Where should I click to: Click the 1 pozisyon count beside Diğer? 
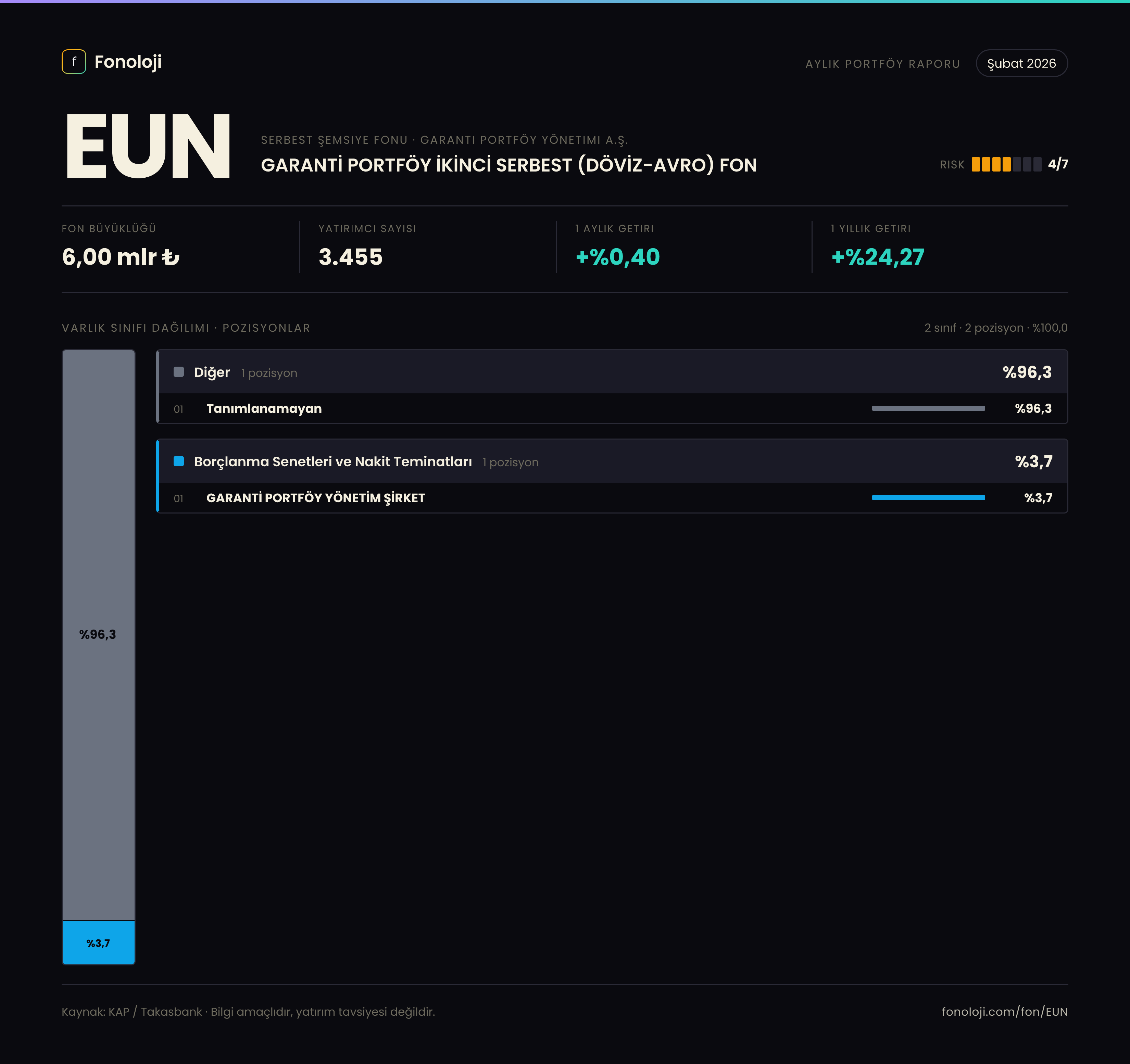(x=269, y=373)
